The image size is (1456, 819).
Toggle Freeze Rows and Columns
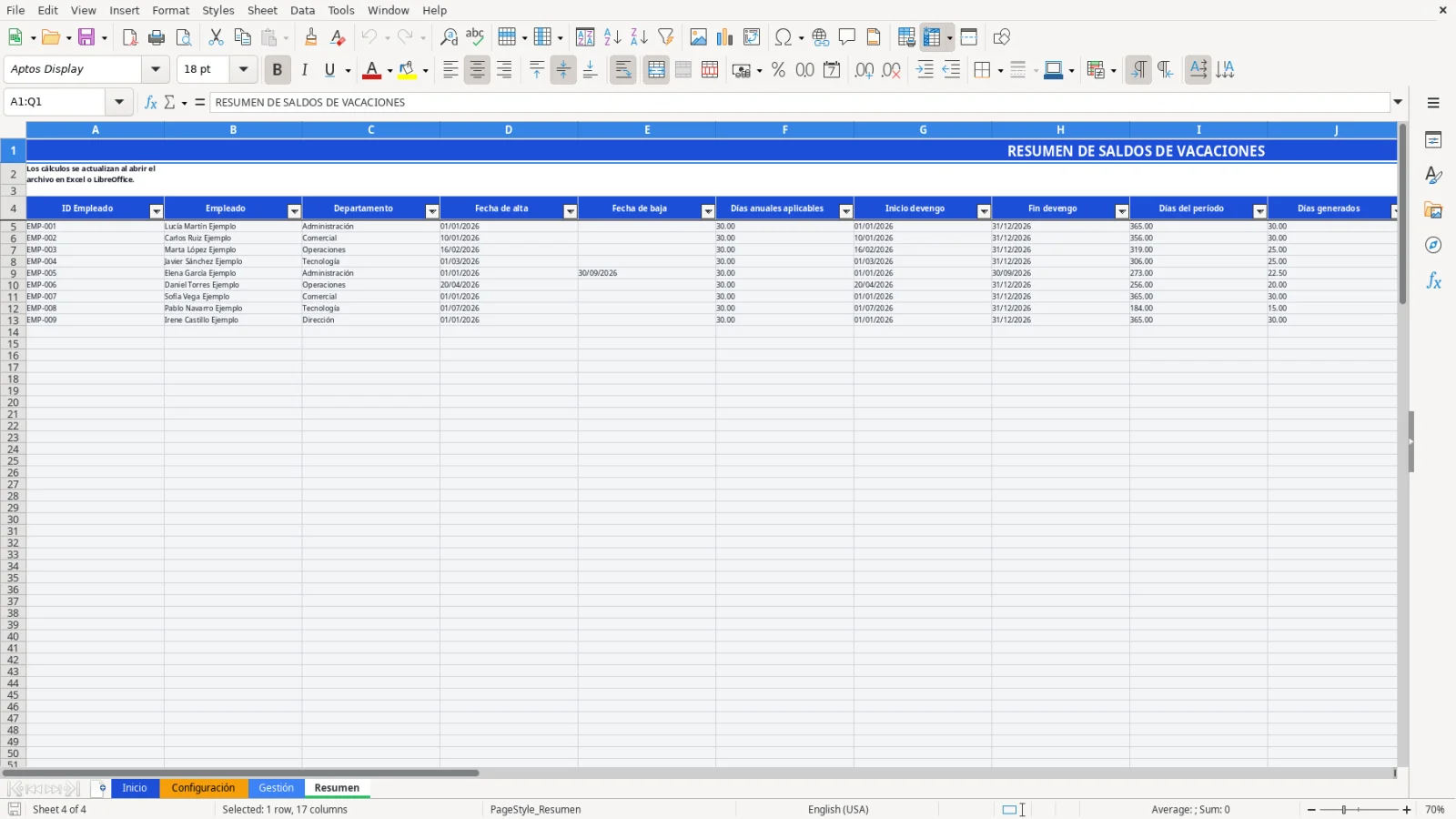pos(932,37)
